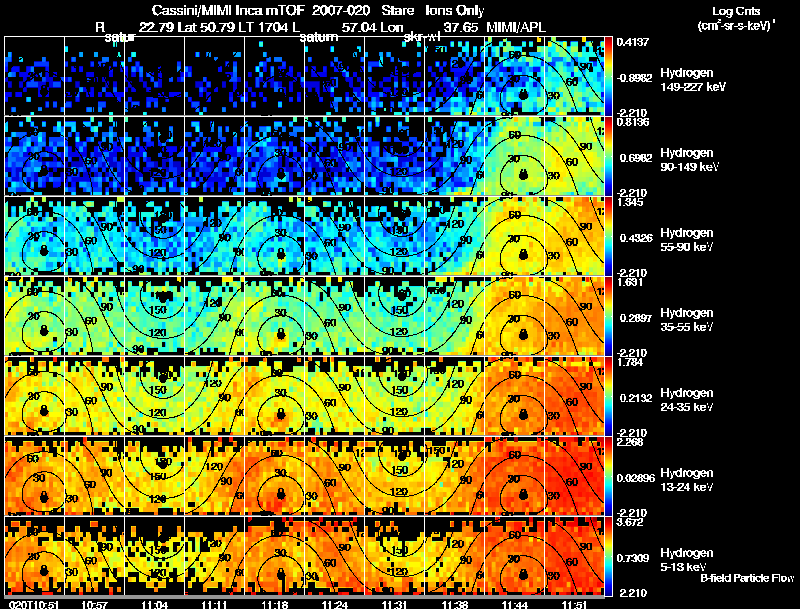Click the color bar beside the 35-55 keV row
This screenshot has height=609, width=800.
pos(608,316)
